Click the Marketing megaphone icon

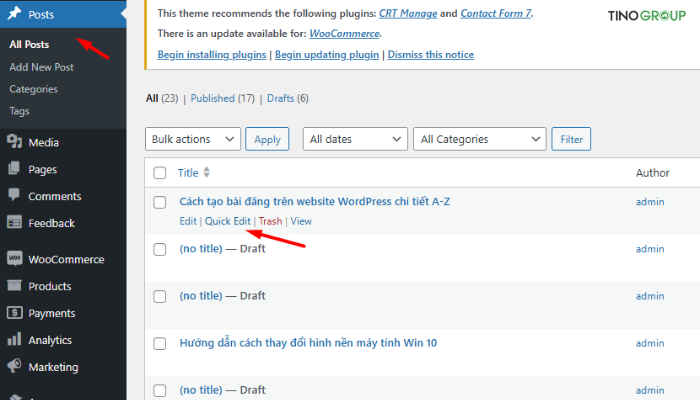14,366
